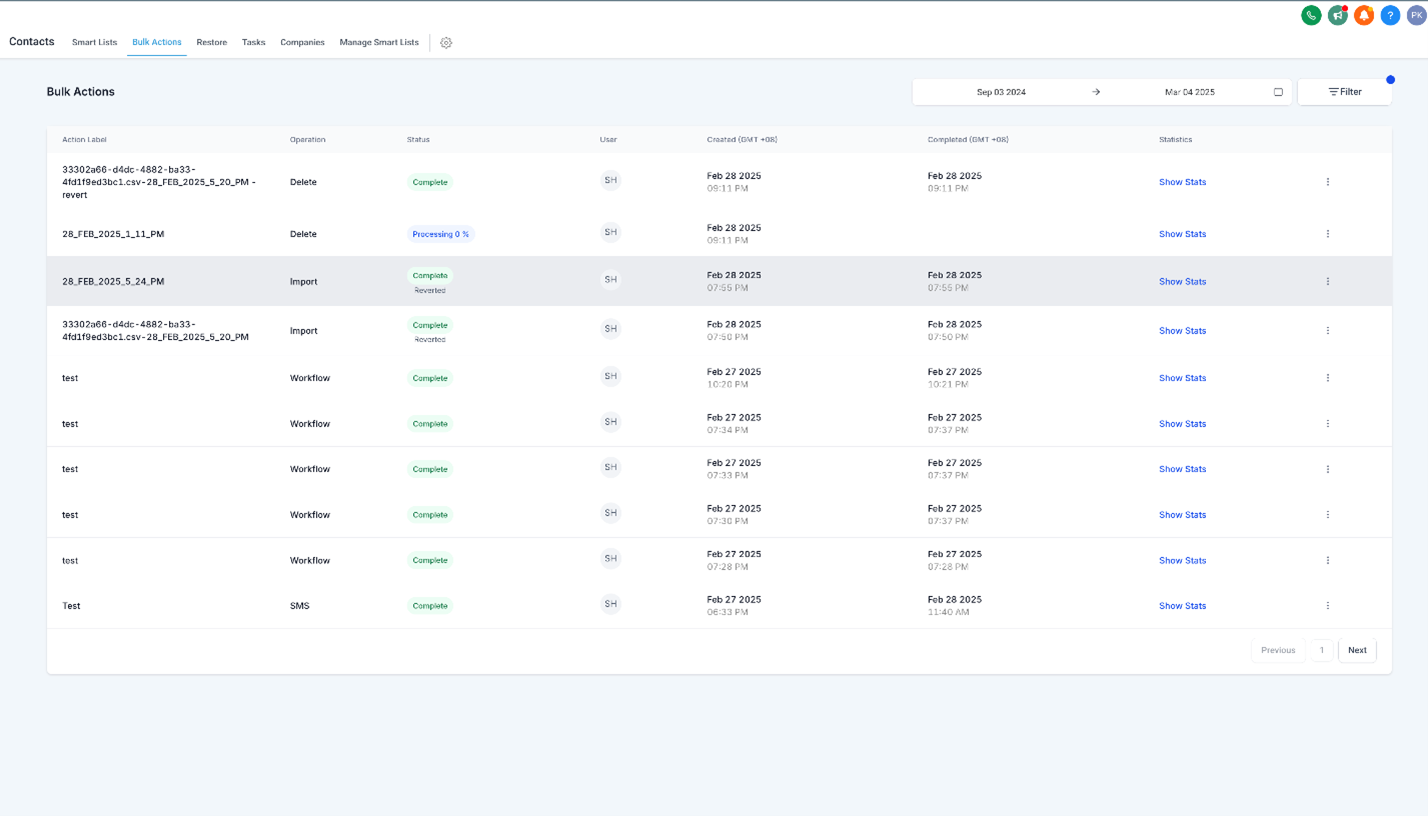
Task: Open three-dot menu for 28_FEB_2025_1_11_PM row
Action: pyautogui.click(x=1328, y=234)
